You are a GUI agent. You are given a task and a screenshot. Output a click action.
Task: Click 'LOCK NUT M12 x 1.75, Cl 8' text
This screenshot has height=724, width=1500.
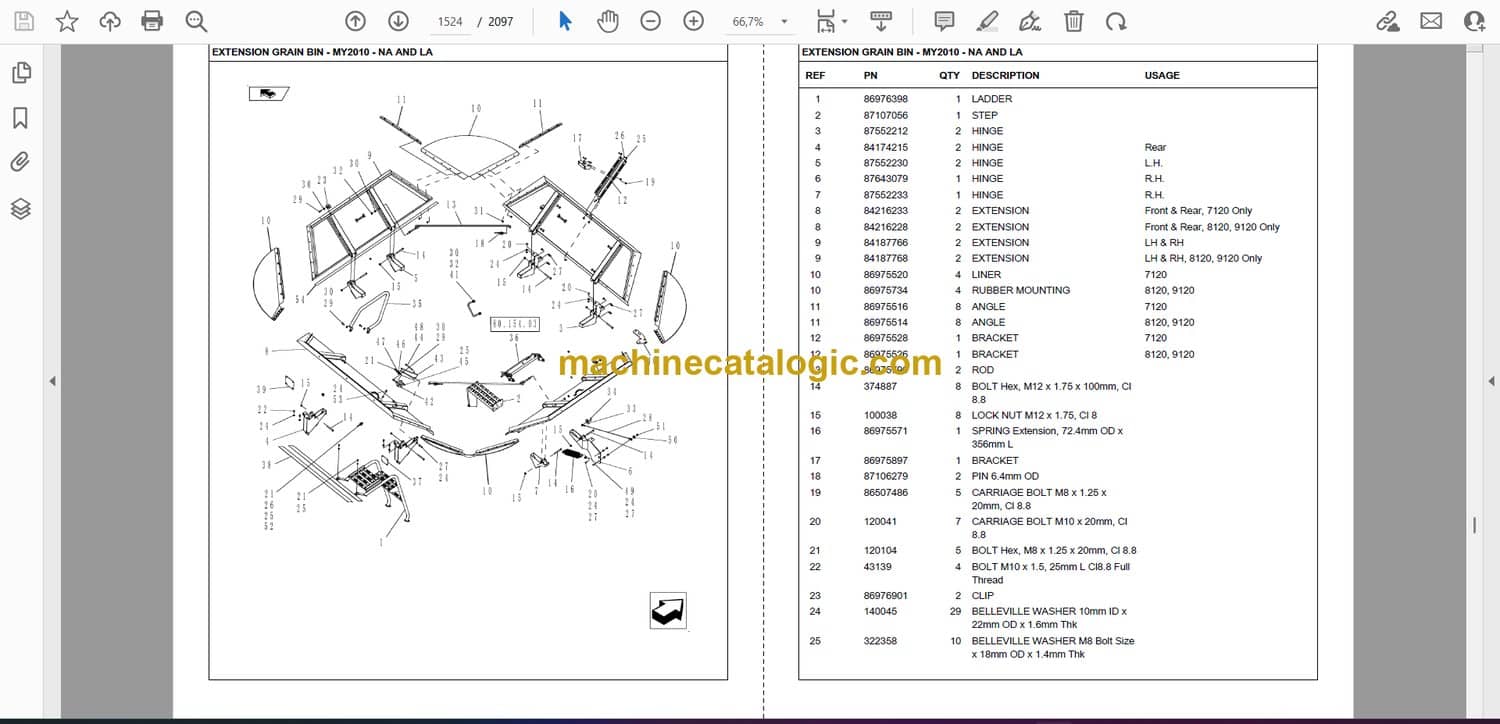1034,415
